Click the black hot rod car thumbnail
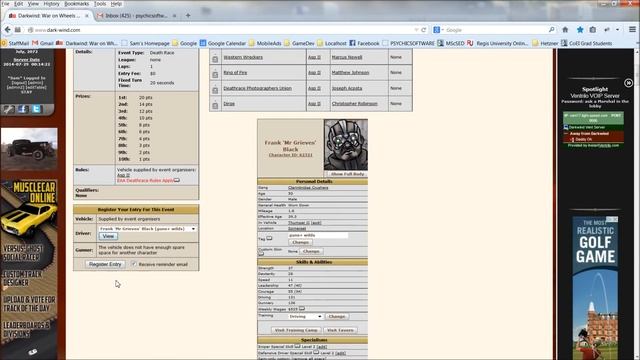The image size is (640, 360). pyautogui.click(x=29, y=149)
